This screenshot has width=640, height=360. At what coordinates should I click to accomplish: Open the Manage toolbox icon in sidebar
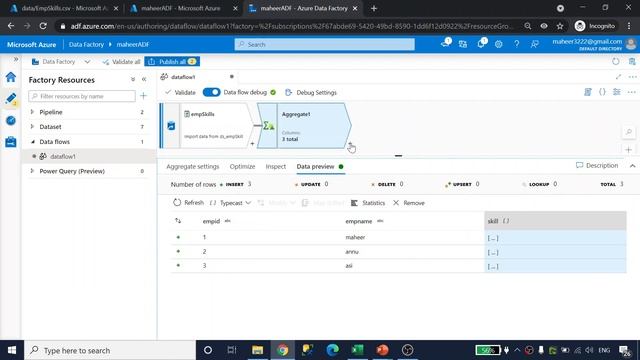(11, 142)
